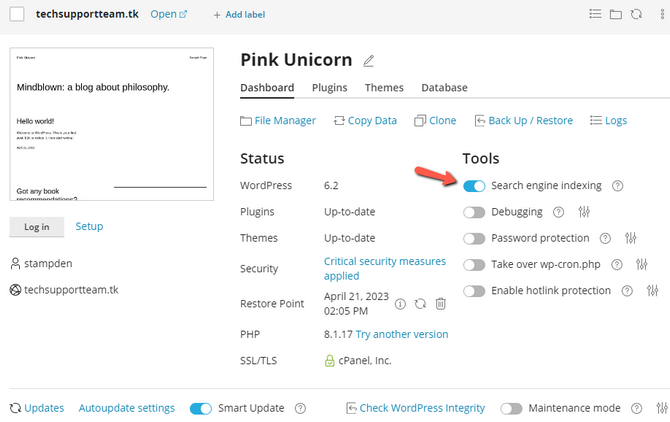Open the Database tab
This screenshot has width=670, height=422.
[x=444, y=88]
